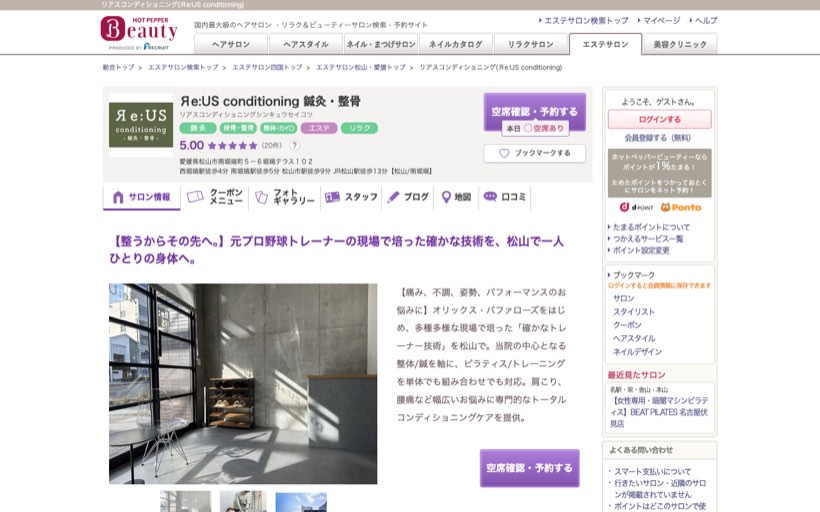820x512 pixels.
Task: Expand the ブックマーク sidebar section
Action: click(x=633, y=275)
